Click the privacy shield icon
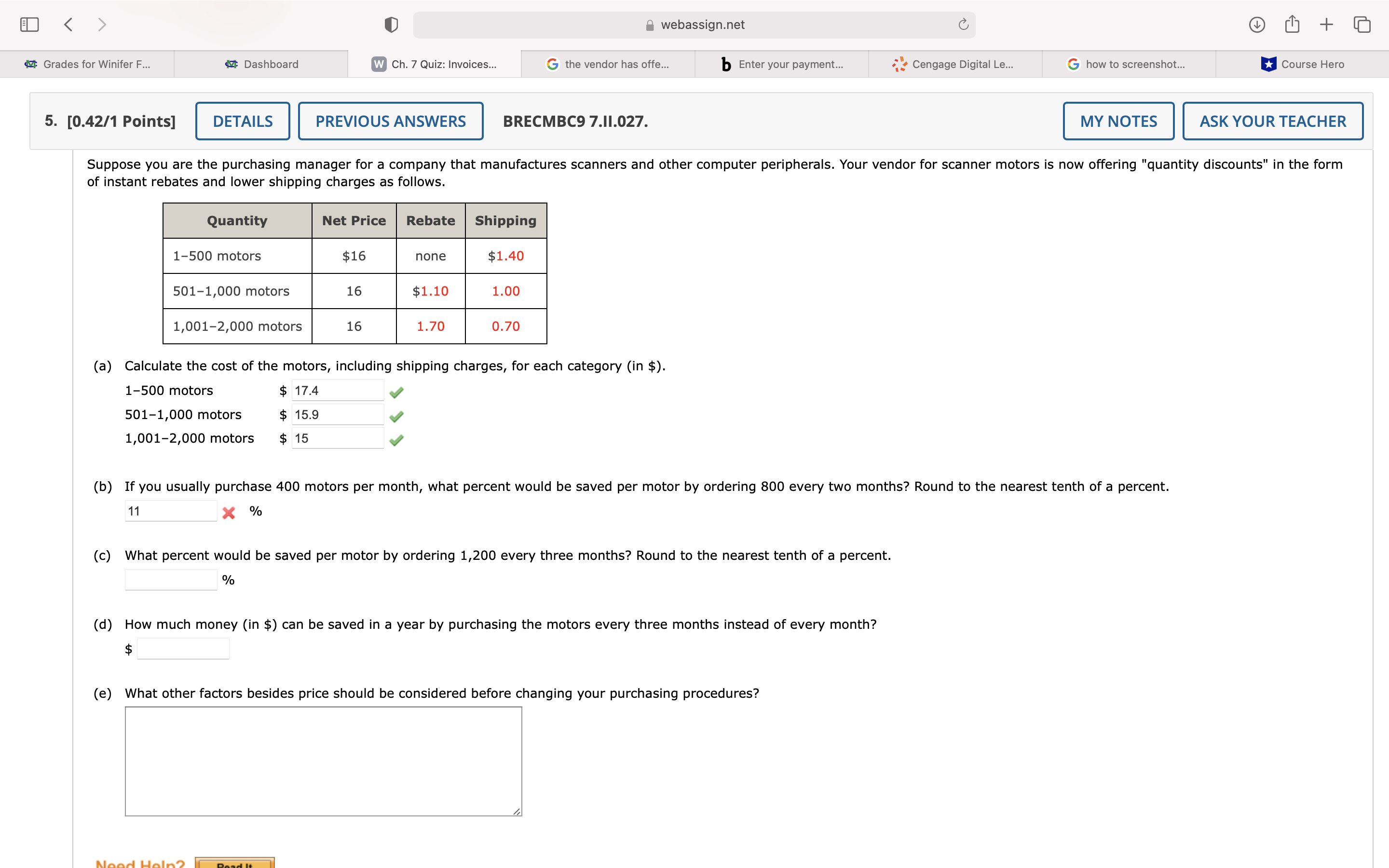The width and height of the screenshot is (1389, 868). coord(391,25)
